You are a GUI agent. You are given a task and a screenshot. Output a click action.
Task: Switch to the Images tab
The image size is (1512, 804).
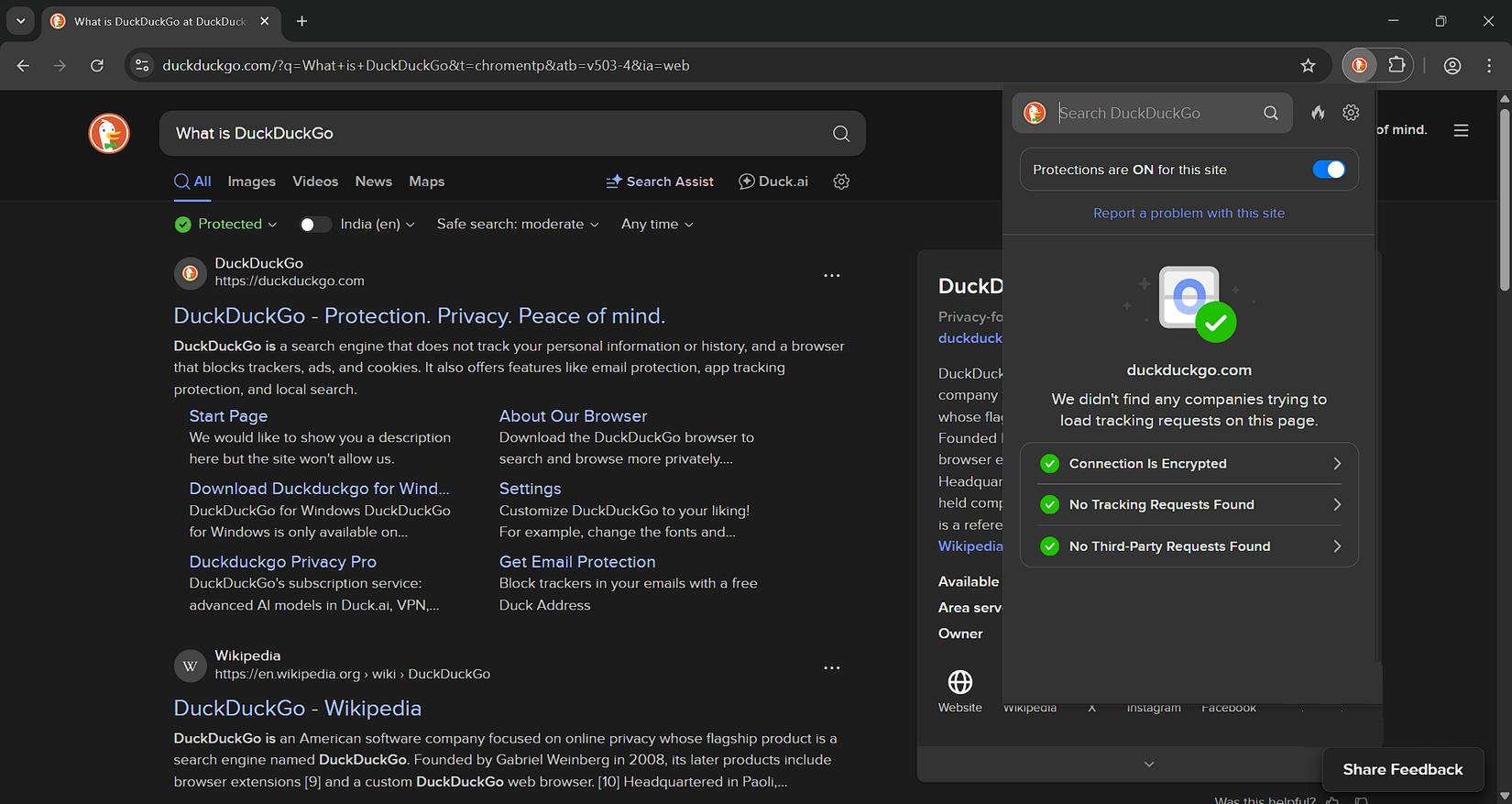click(251, 182)
